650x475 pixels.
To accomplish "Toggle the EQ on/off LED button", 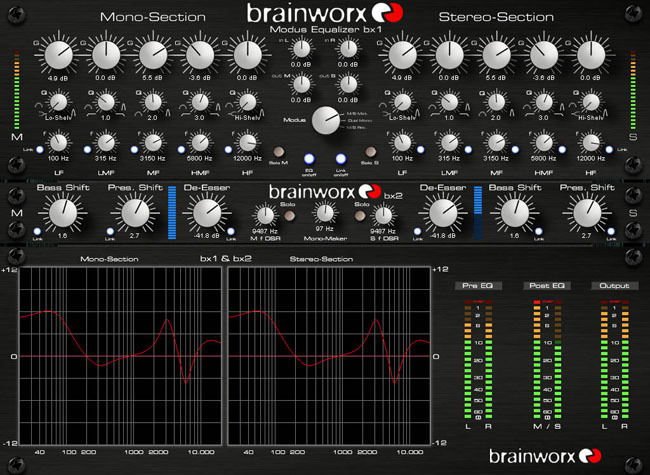I will [309, 159].
